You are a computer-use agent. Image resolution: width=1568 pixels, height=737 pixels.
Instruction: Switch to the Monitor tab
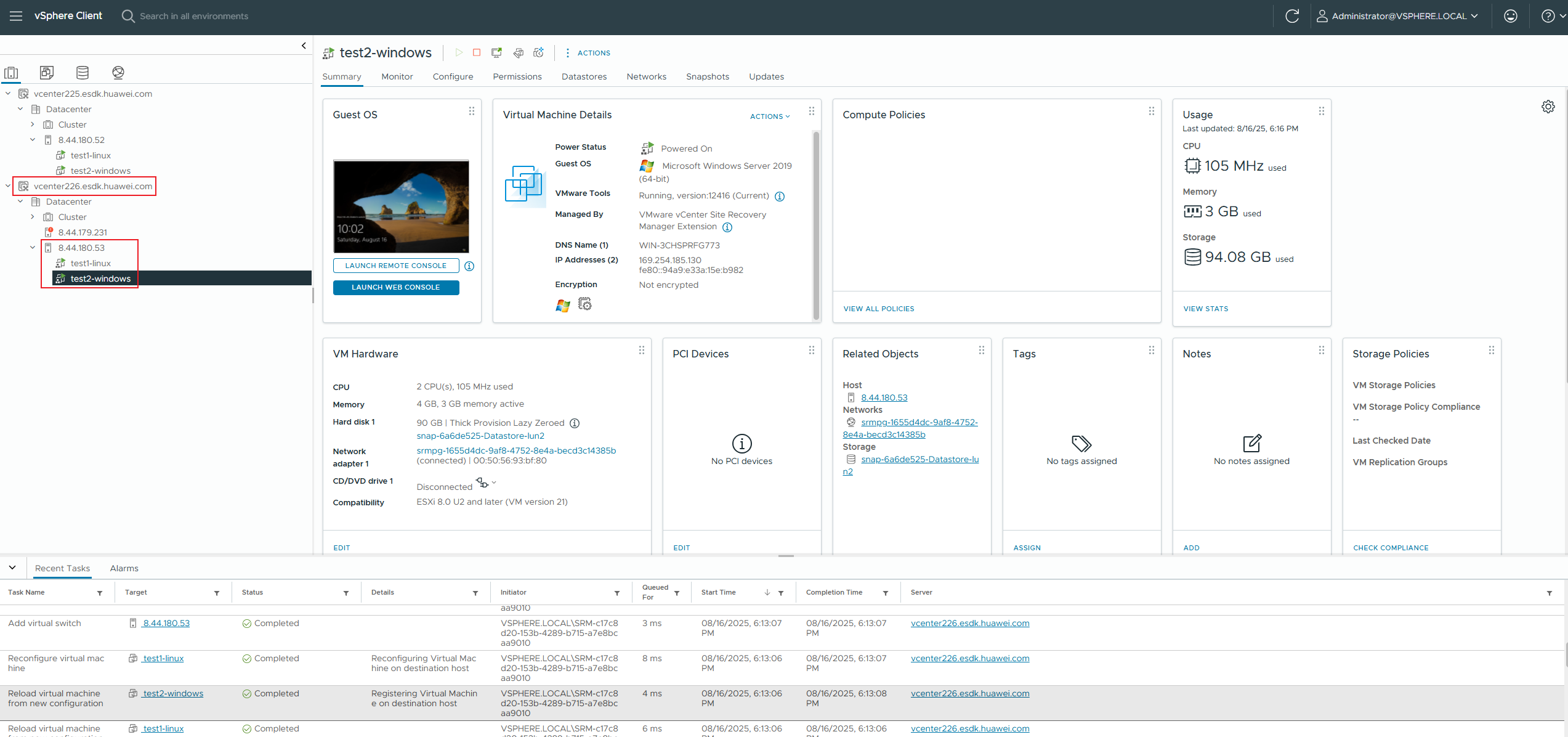click(x=397, y=76)
